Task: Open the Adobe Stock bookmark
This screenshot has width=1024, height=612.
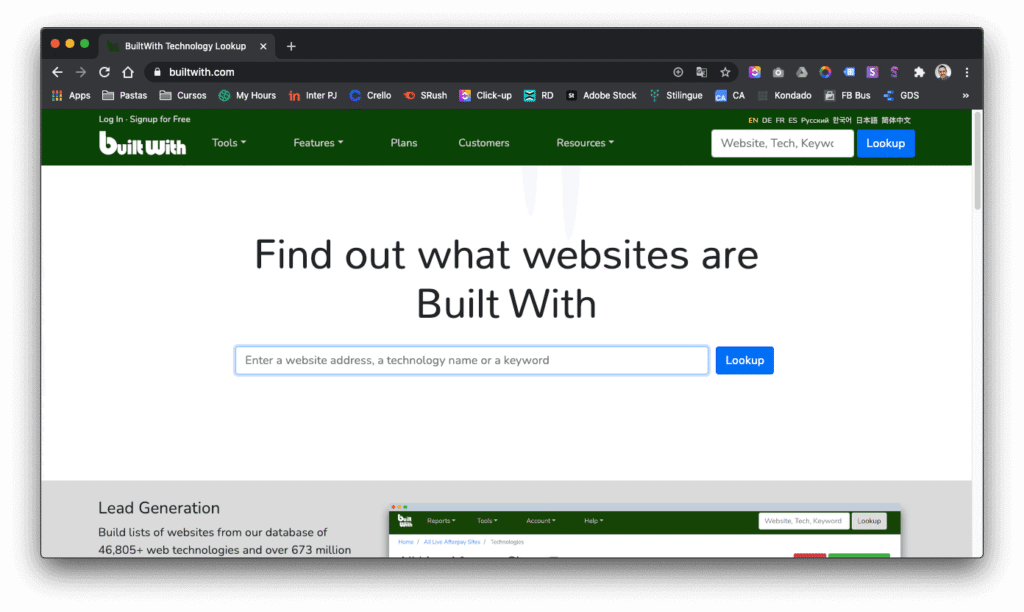Action: [601, 95]
